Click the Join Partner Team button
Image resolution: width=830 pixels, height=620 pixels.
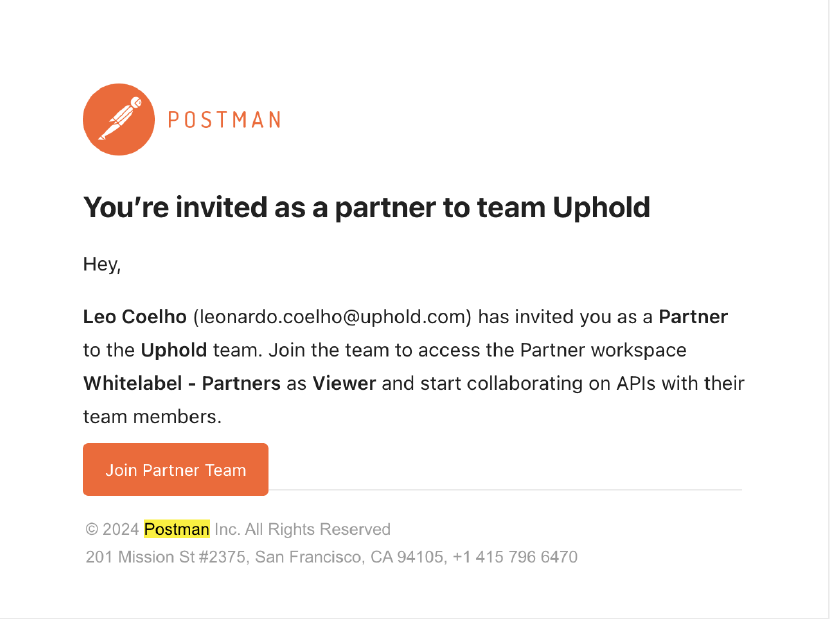pyautogui.click(x=176, y=470)
